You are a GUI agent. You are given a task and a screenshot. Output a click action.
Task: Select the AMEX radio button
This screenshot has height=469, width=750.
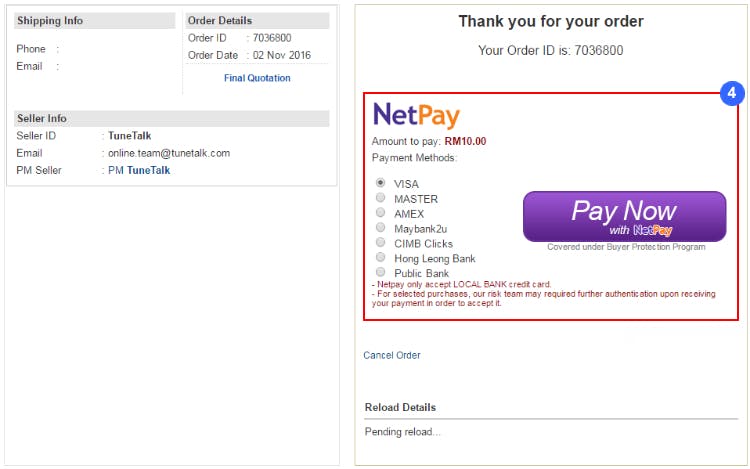(381, 212)
